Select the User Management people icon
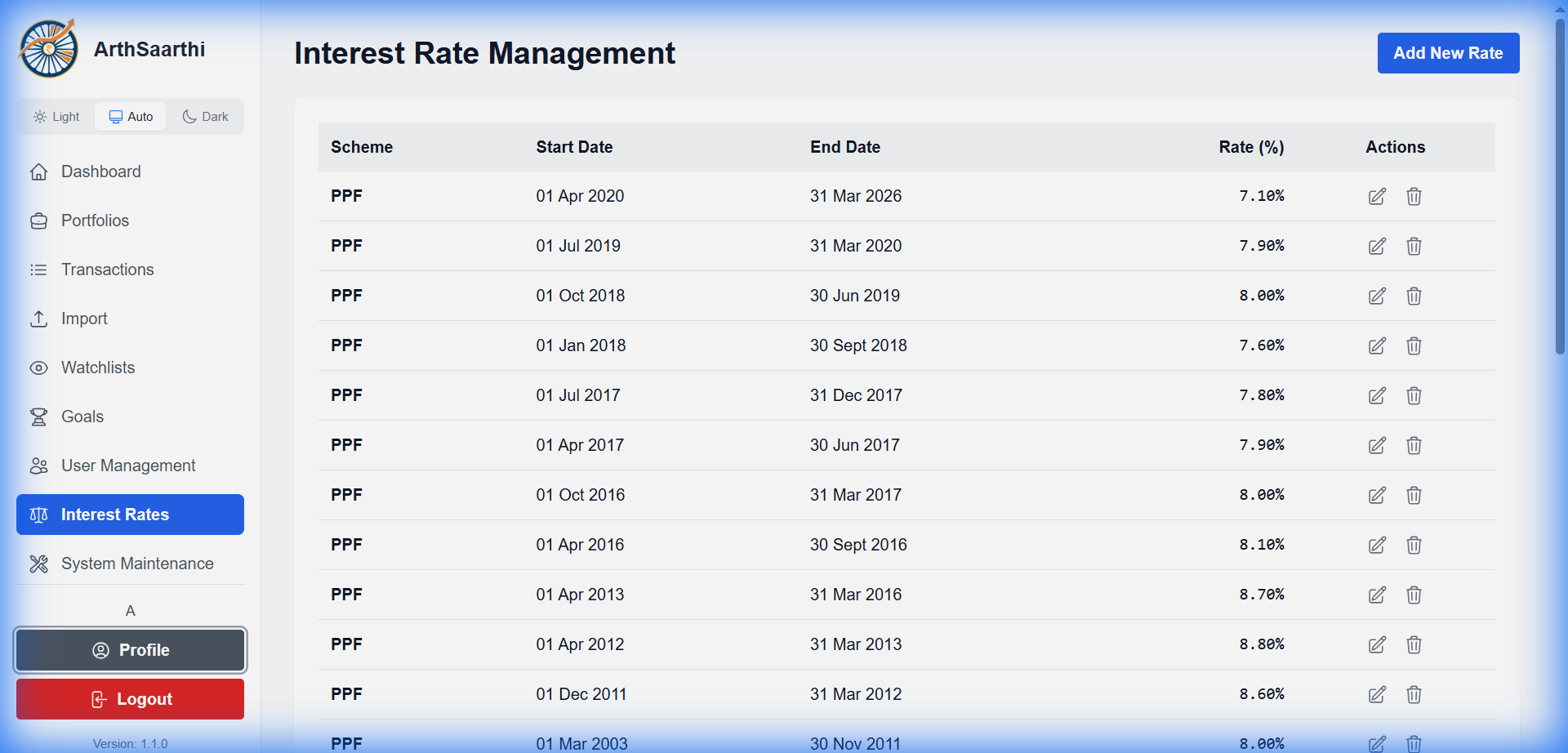Image resolution: width=1568 pixels, height=753 pixels. tap(39, 465)
